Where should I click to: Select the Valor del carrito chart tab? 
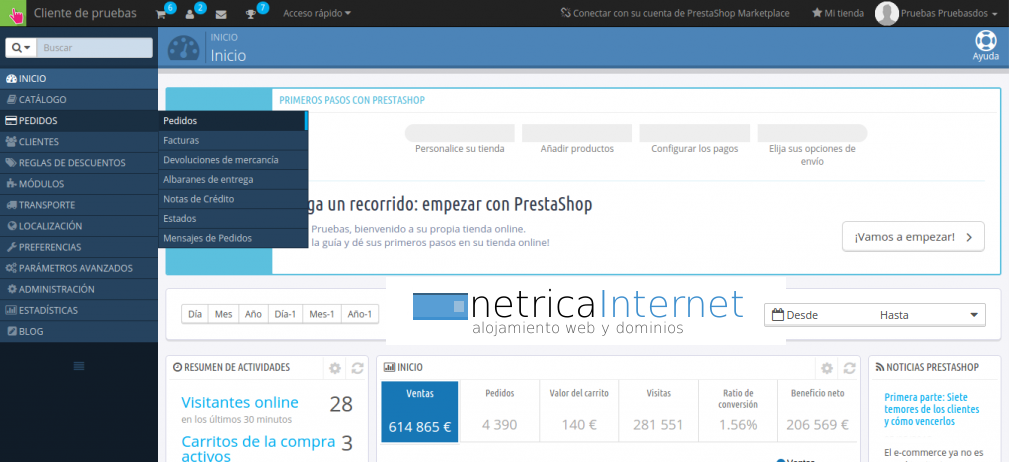(579, 412)
